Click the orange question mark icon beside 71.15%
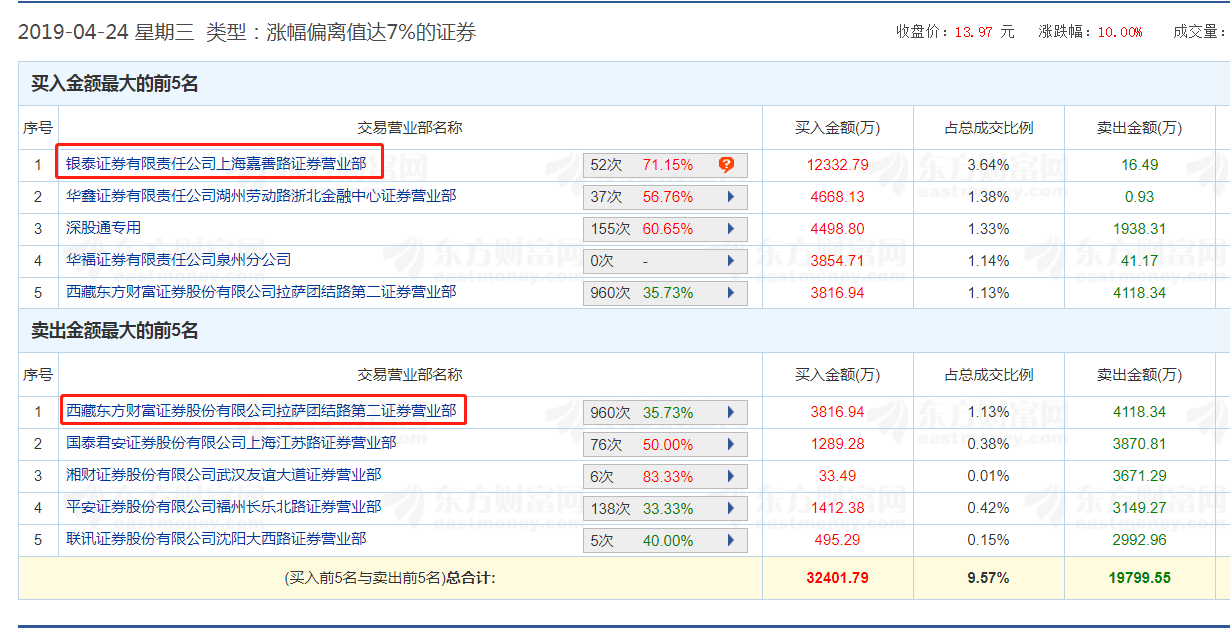 pos(727,165)
